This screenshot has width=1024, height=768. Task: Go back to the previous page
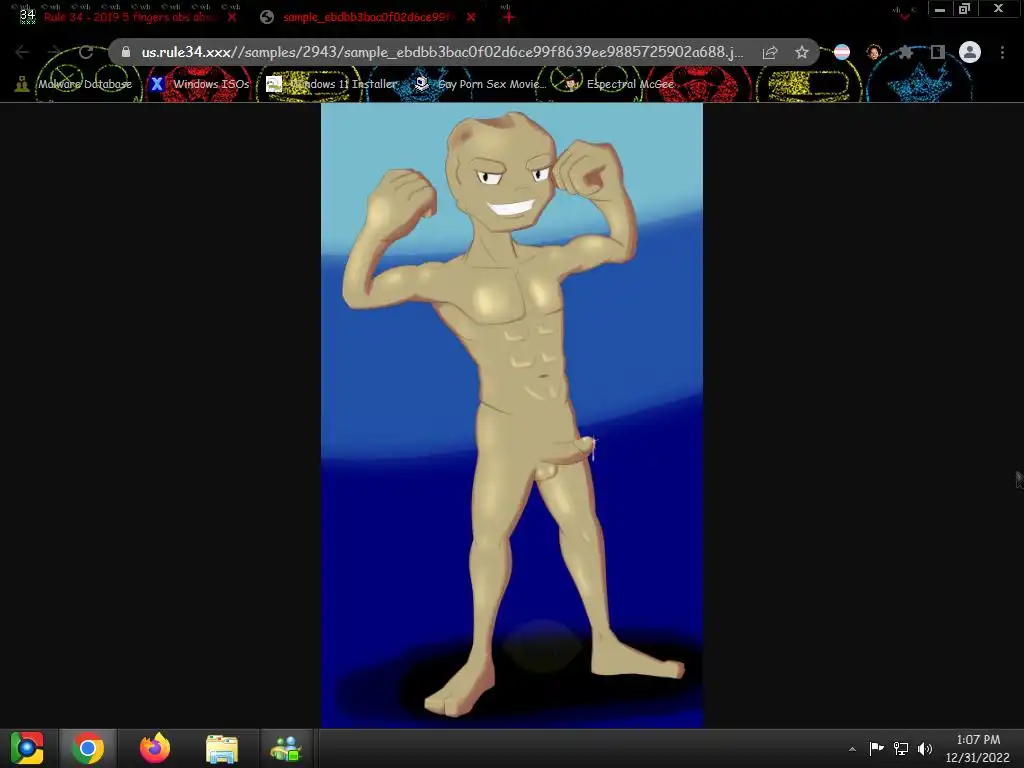[x=22, y=52]
